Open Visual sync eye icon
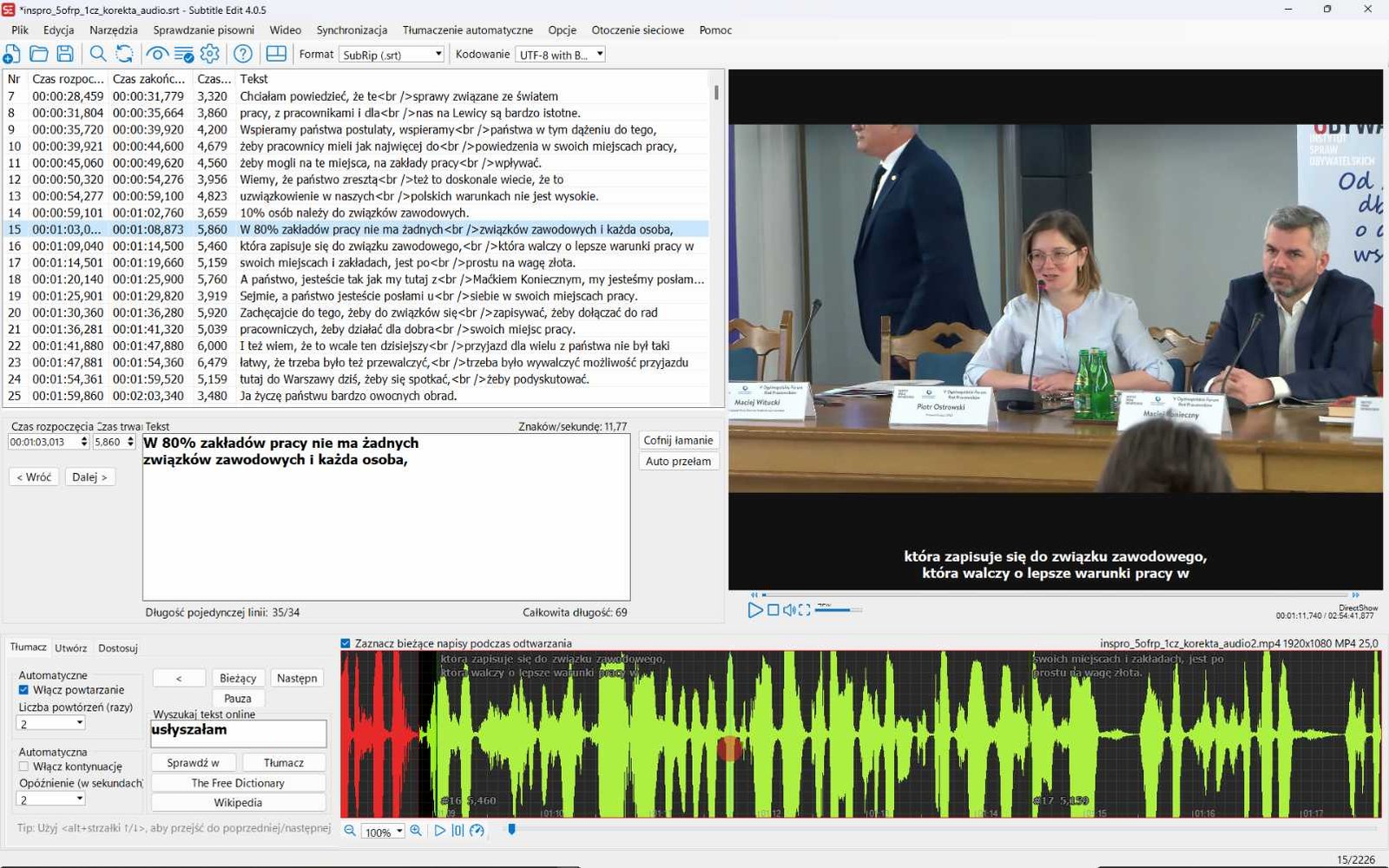Screen dimensions: 1389x868 (157, 54)
